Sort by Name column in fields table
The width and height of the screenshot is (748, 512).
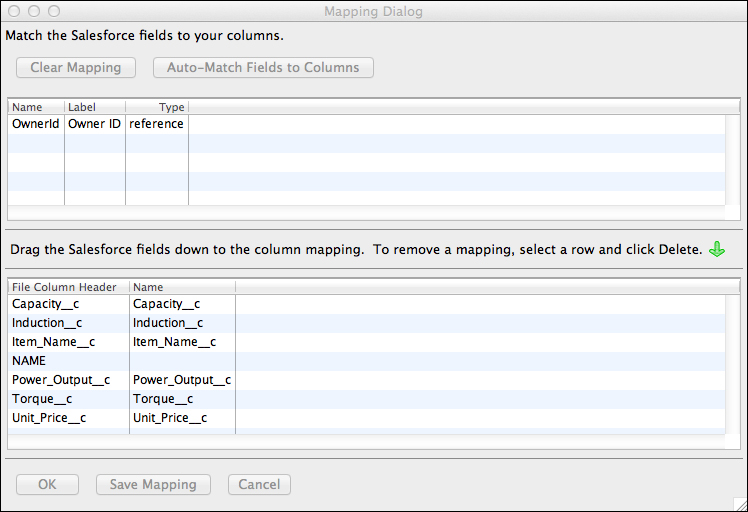point(35,106)
